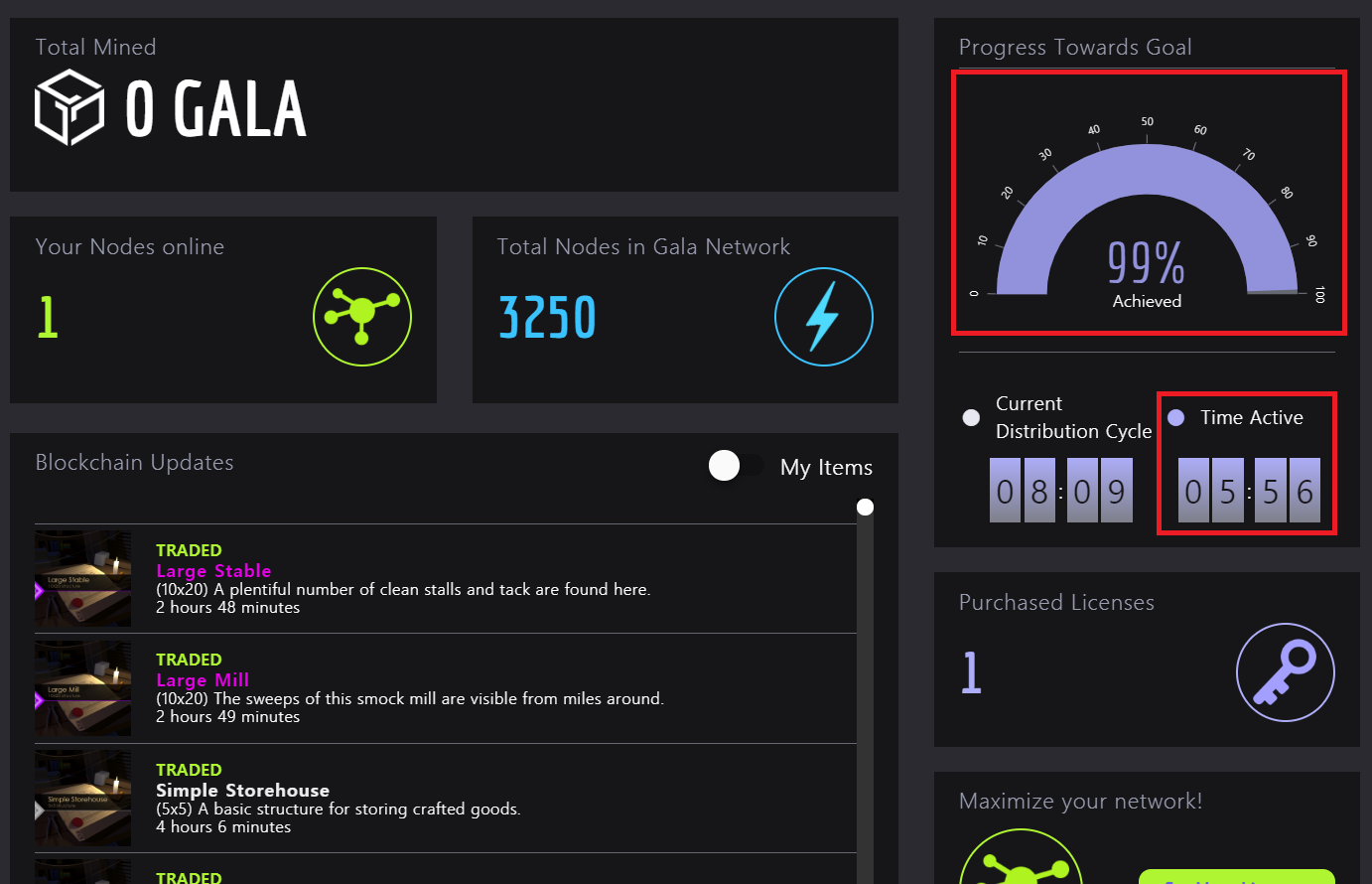The image size is (1372, 884).
Task: Click the green node icon under Maximize your network
Action: pos(1021,856)
